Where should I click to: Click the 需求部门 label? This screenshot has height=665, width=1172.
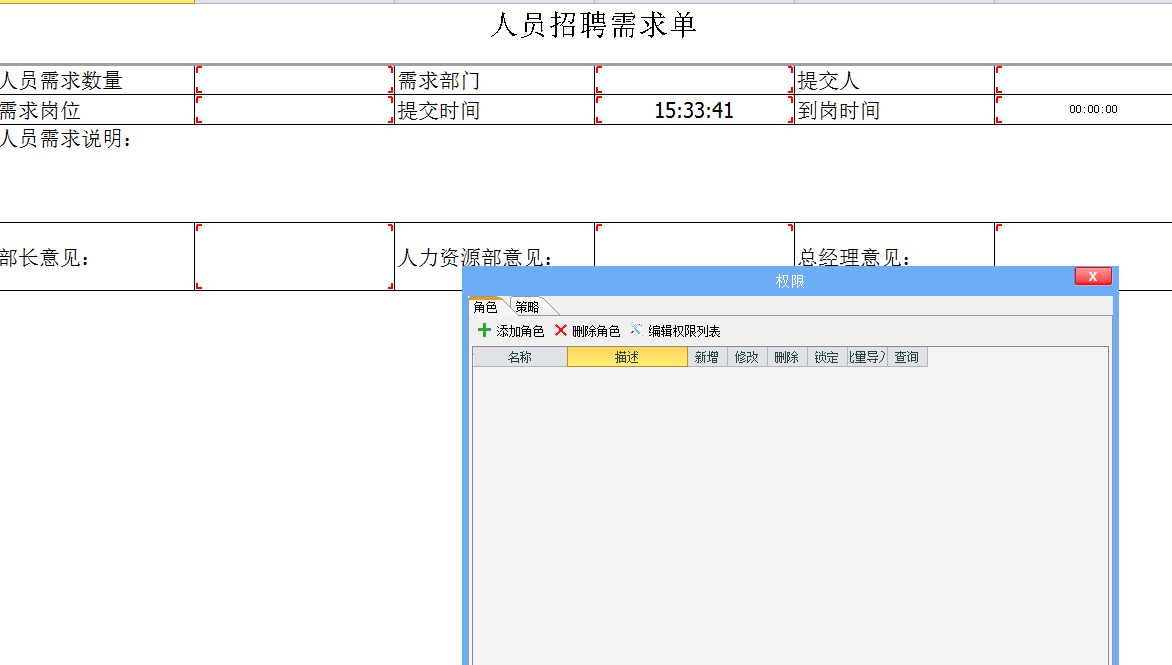pyautogui.click(x=440, y=81)
